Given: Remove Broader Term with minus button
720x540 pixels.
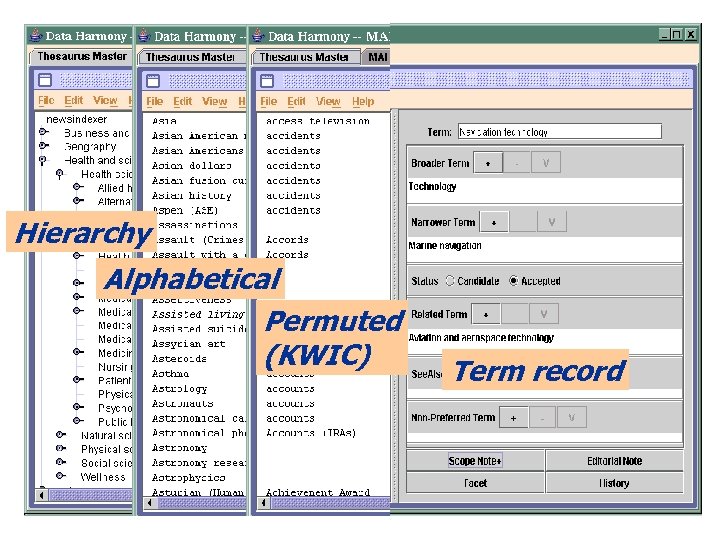Looking at the screenshot, I should [x=517, y=163].
